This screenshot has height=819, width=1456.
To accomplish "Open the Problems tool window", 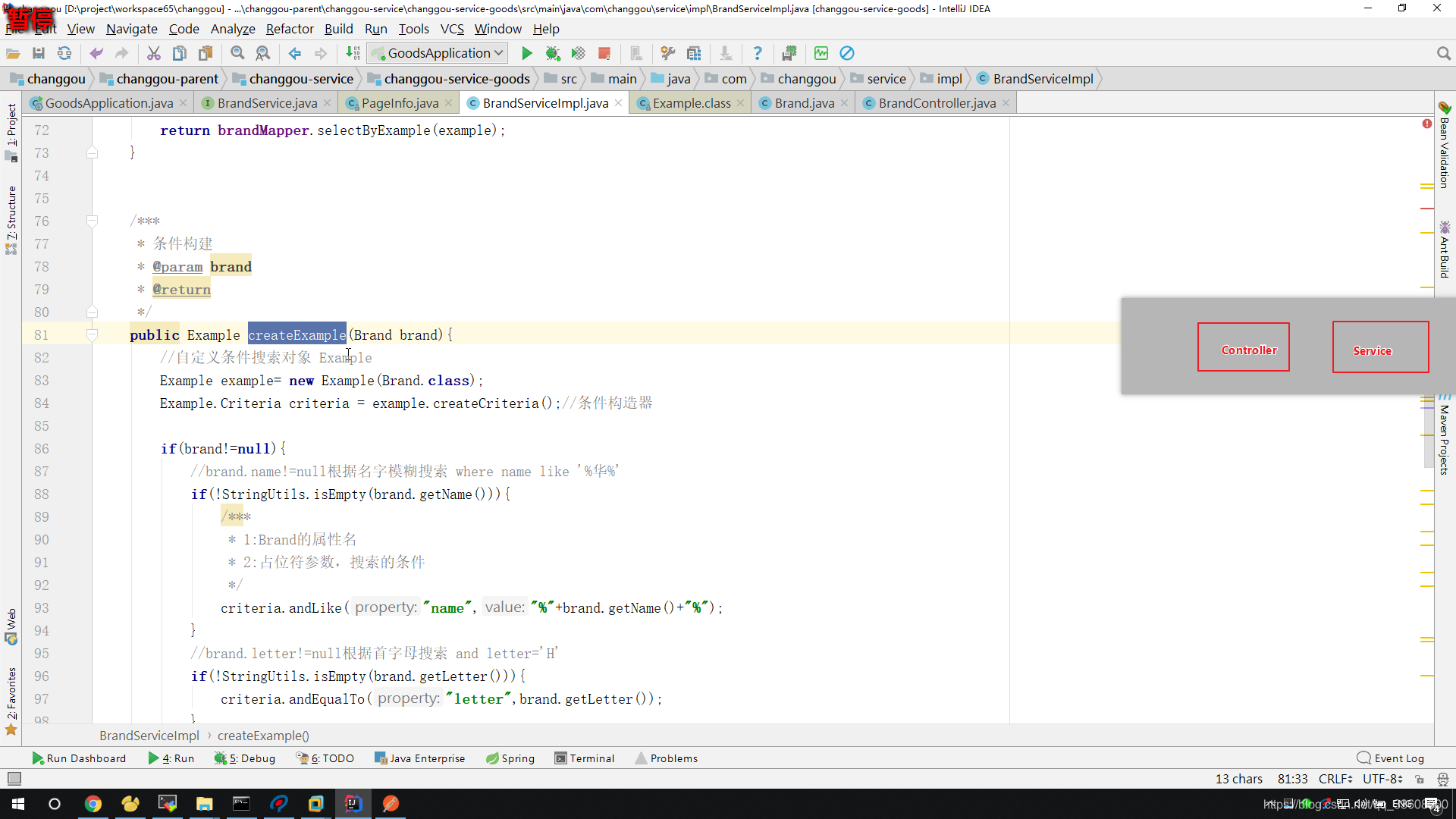I will (666, 758).
